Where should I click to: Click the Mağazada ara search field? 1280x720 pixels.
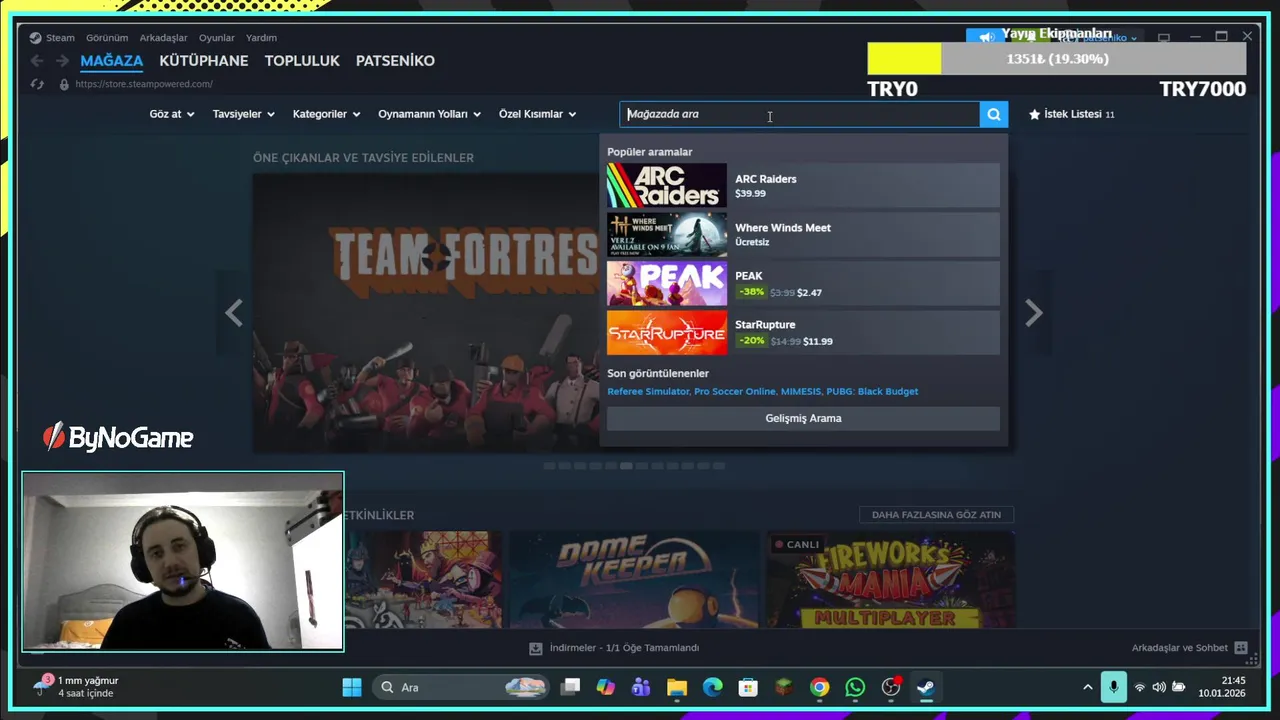[x=799, y=114]
